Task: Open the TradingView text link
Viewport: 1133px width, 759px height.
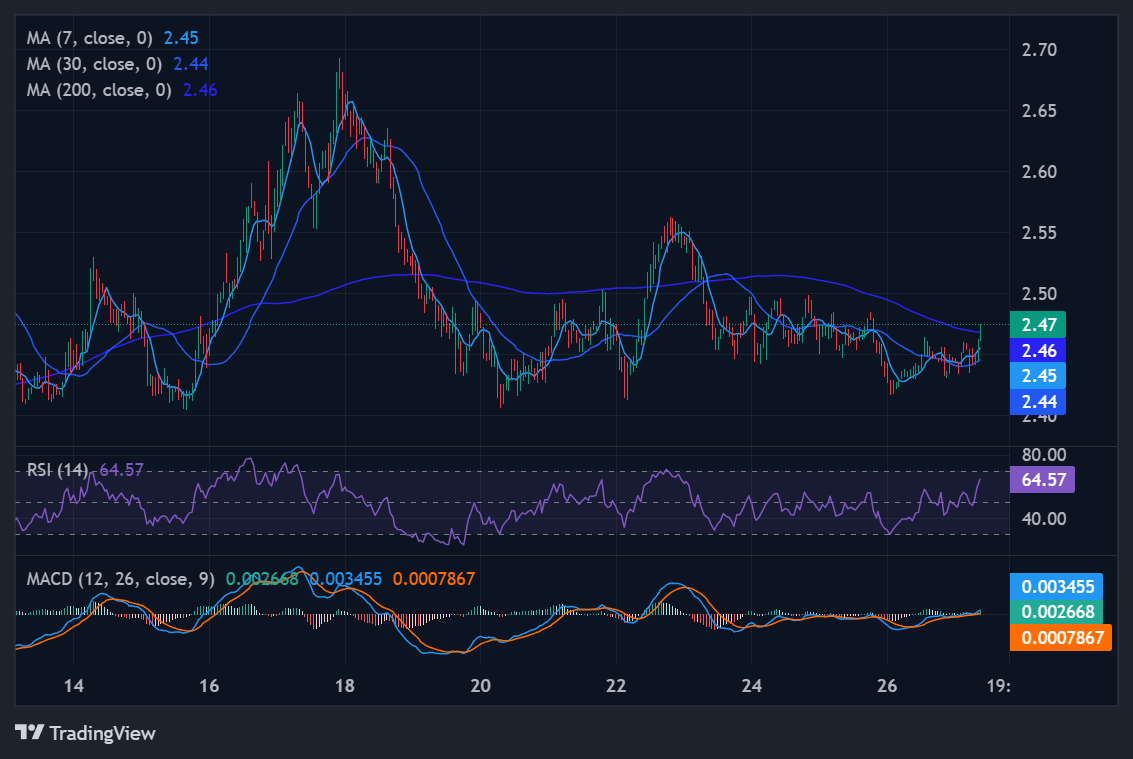Action: coord(102,733)
